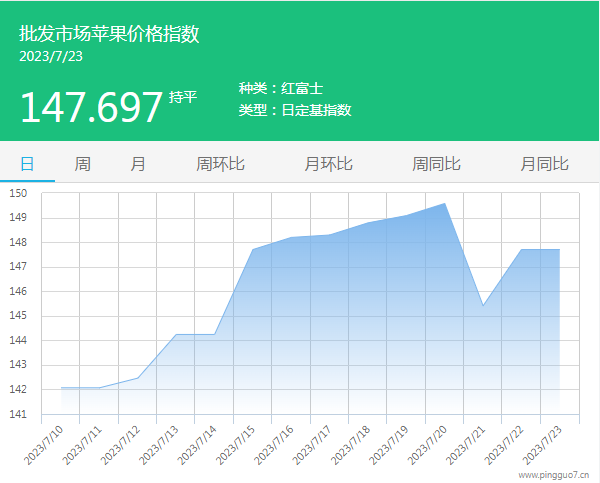Click the 150 y-axis label
This screenshot has width=600, height=483.
[x=19, y=193]
